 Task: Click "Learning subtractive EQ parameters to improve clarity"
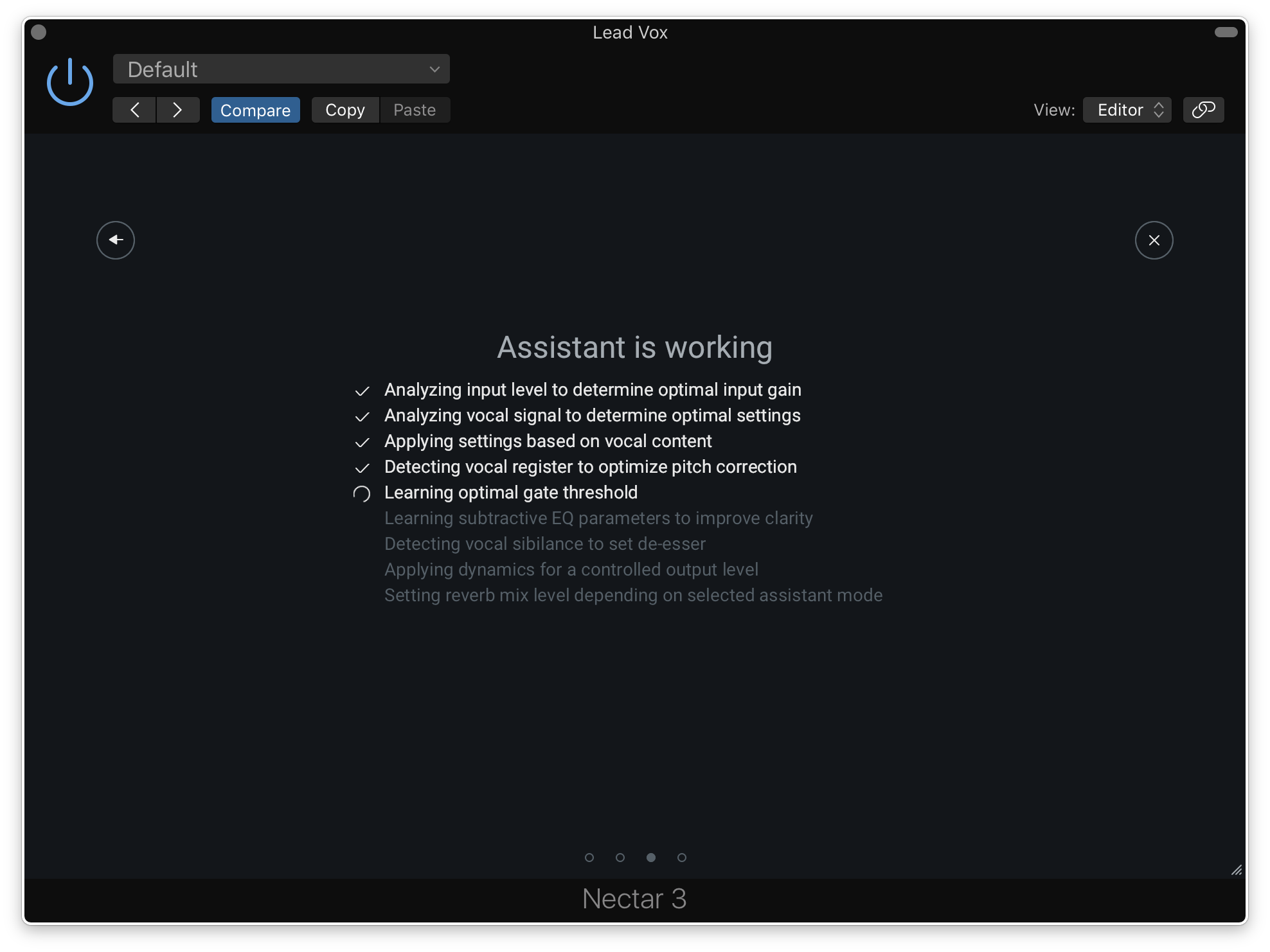(598, 518)
